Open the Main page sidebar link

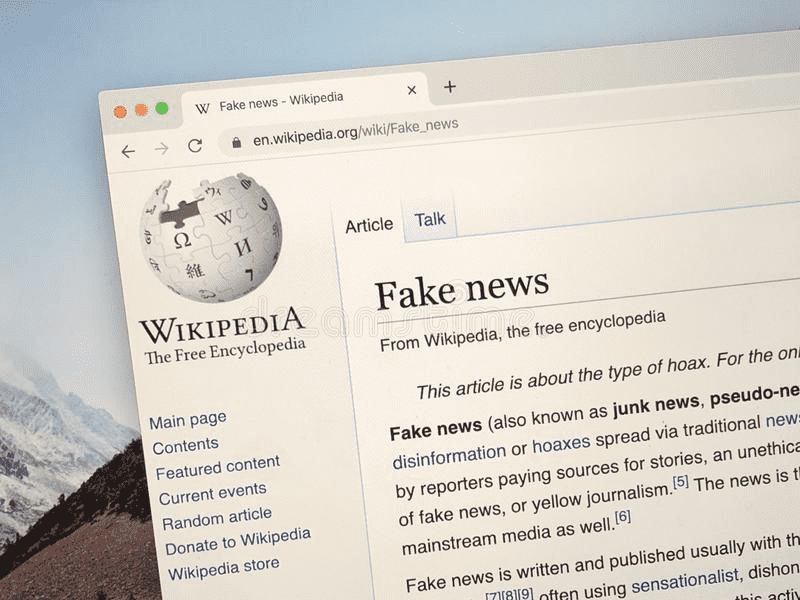coord(187,420)
